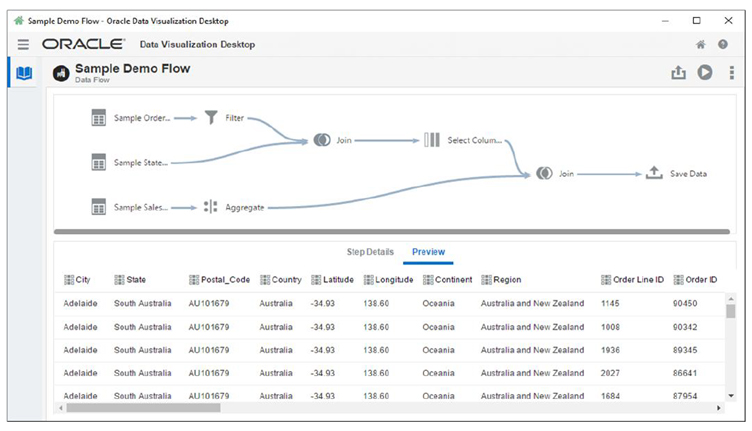The width and height of the screenshot is (752, 431).
Task: Open the hamburger navigation menu
Action: [x=23, y=45]
